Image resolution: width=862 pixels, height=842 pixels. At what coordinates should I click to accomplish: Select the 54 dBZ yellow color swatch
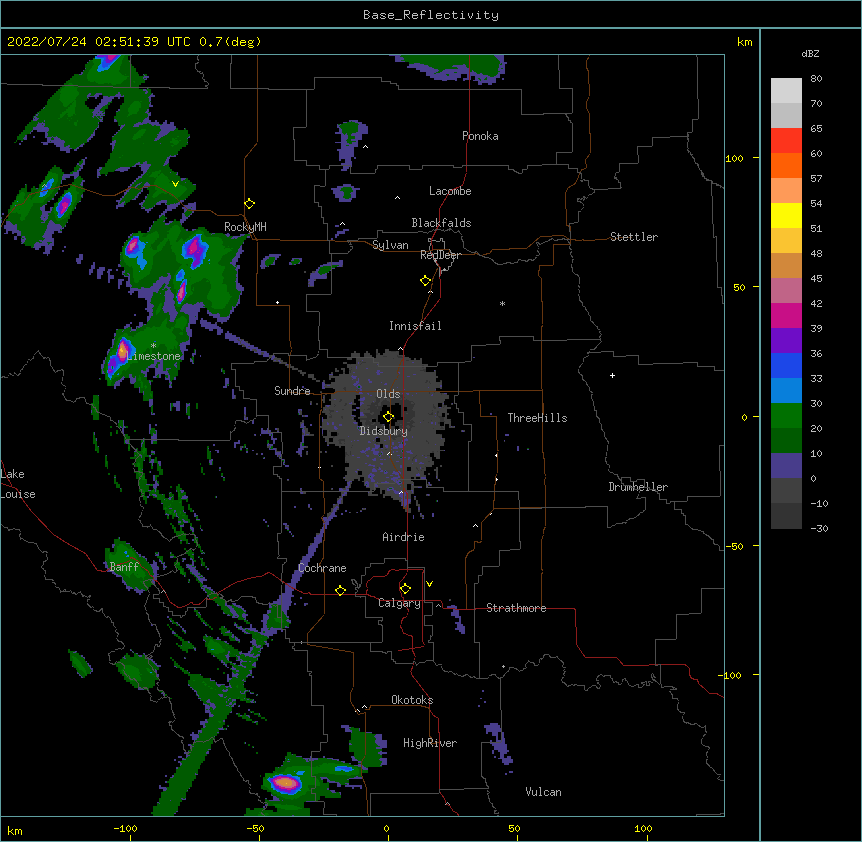coord(786,215)
